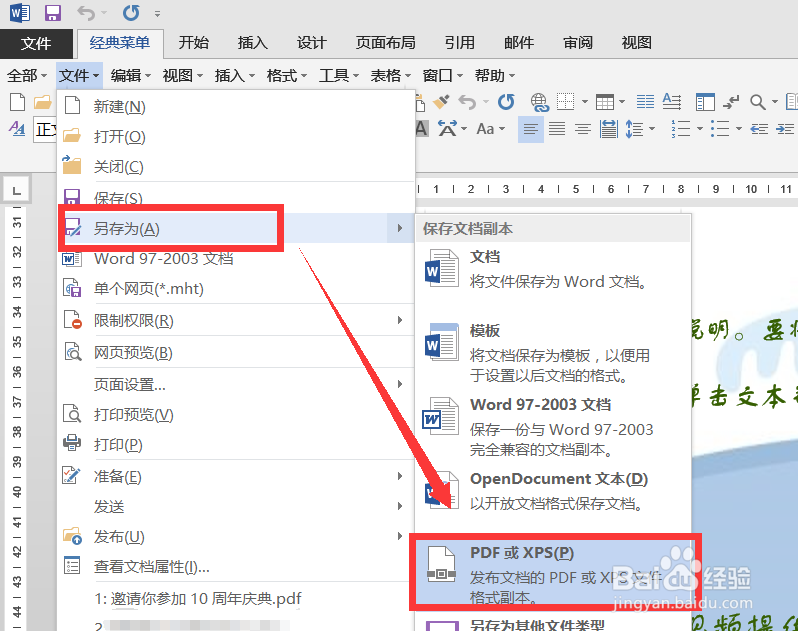This screenshot has height=631, width=798.
Task: Expand the 发送 submenu arrow
Action: [x=400, y=506]
